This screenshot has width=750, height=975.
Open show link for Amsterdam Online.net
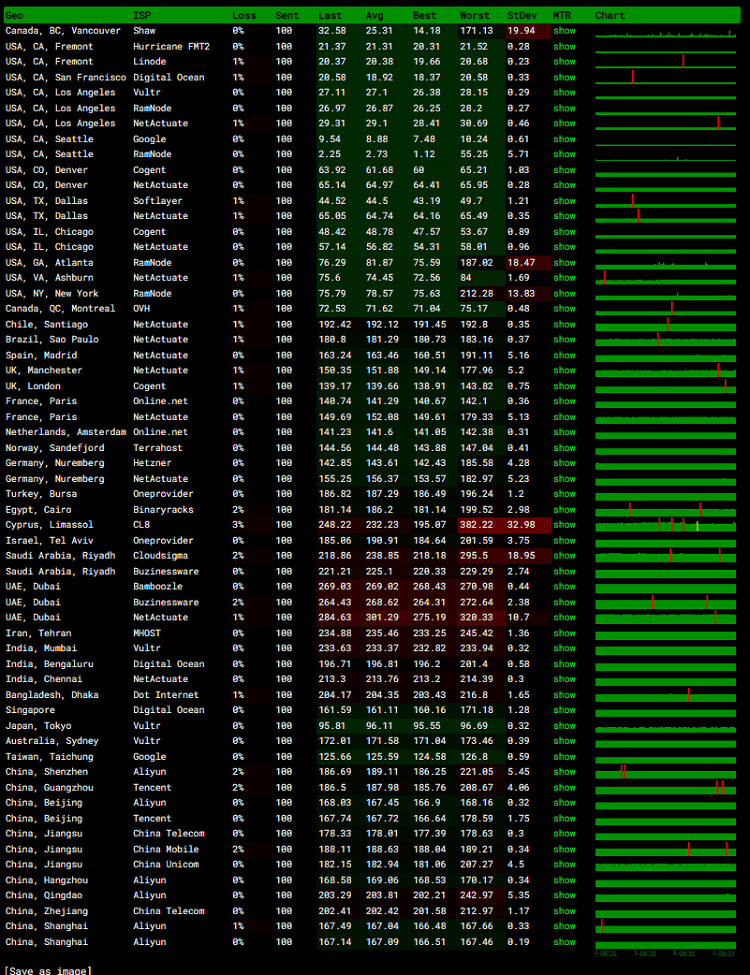564,432
